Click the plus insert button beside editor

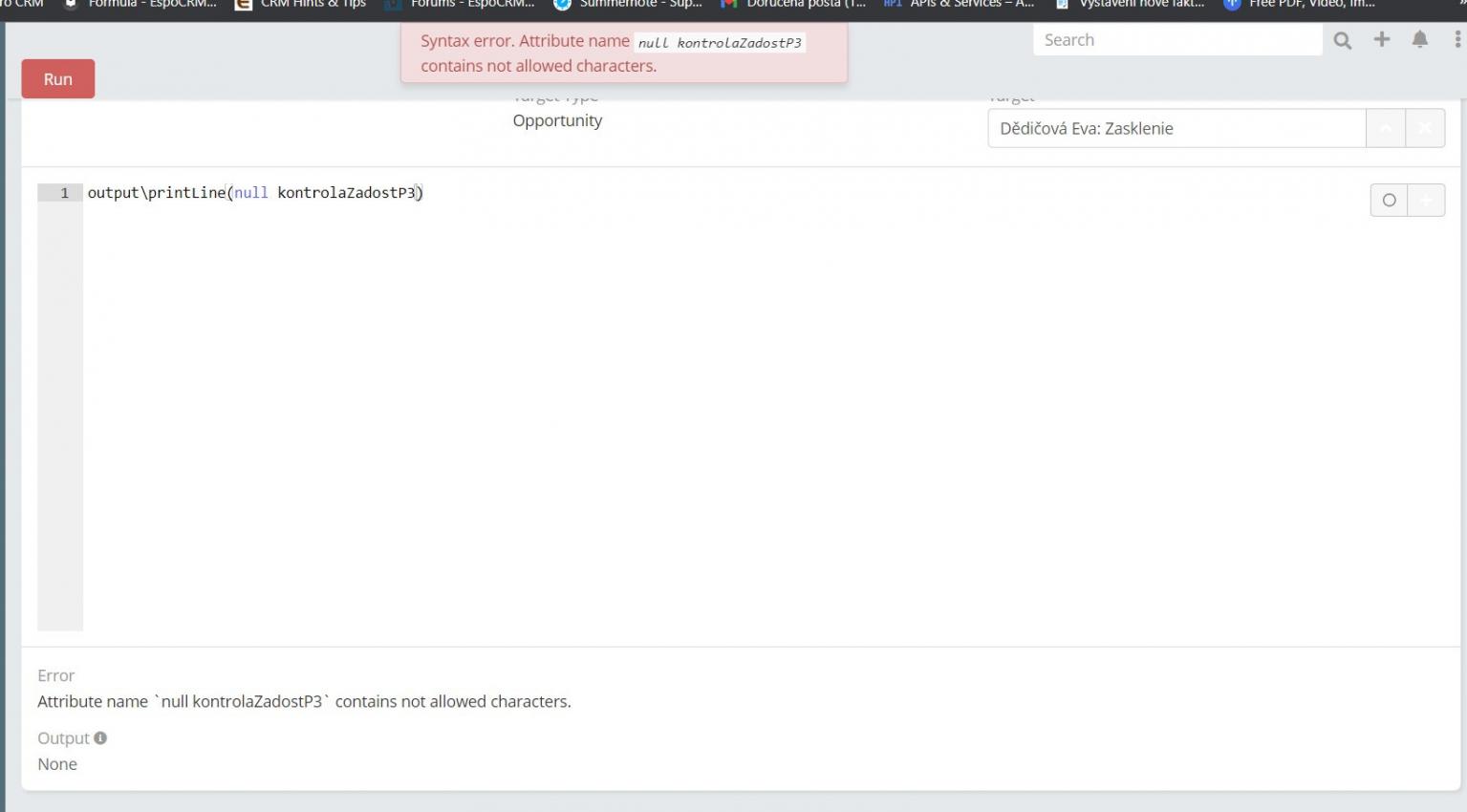[1426, 200]
